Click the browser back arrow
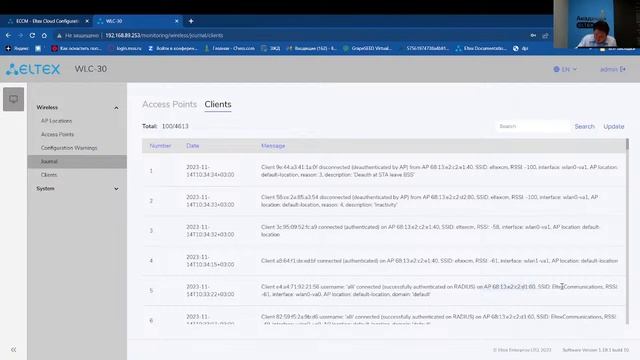The width and height of the screenshot is (640, 360). 9,36
